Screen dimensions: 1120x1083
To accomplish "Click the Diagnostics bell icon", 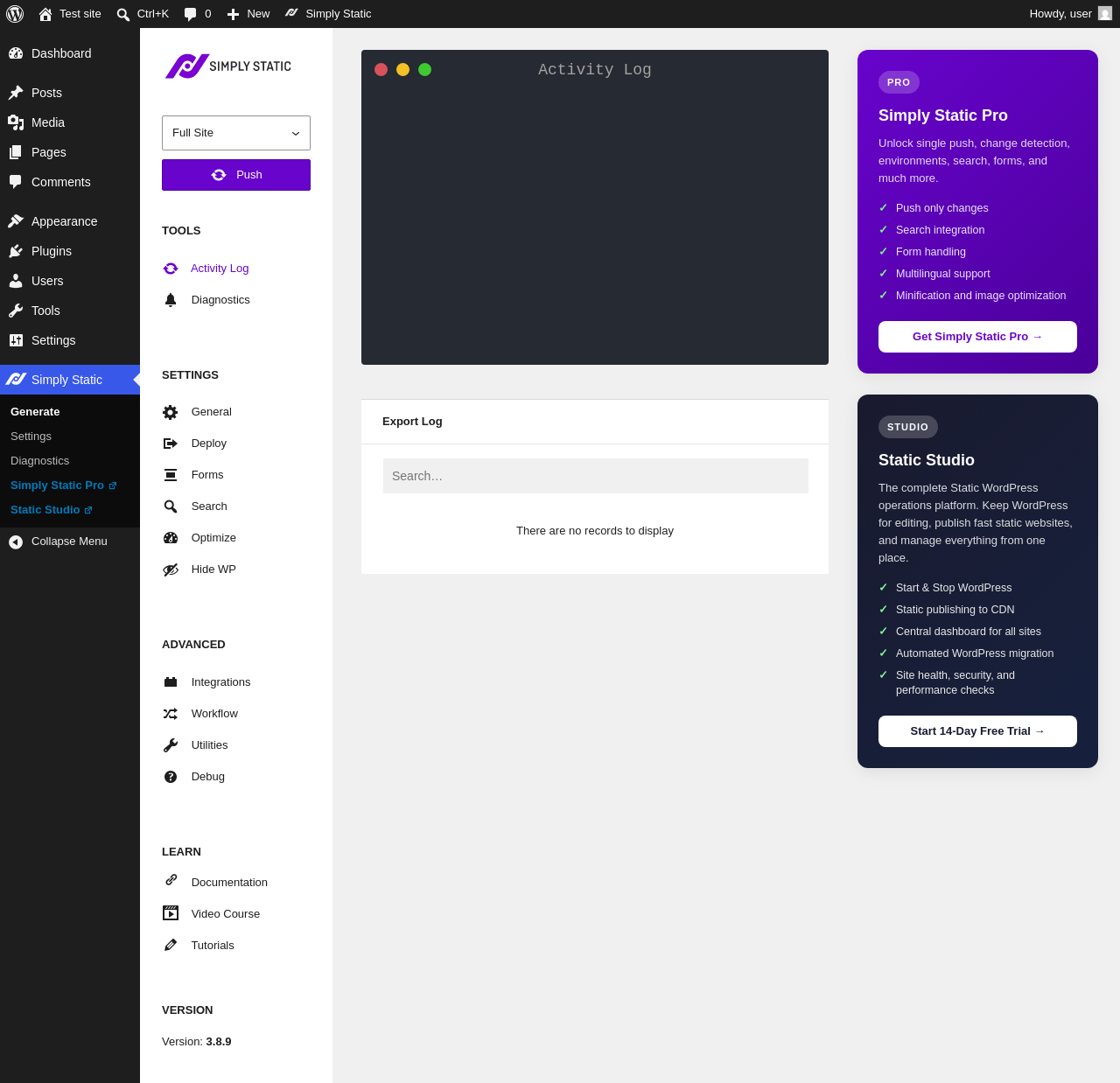I will (x=171, y=300).
